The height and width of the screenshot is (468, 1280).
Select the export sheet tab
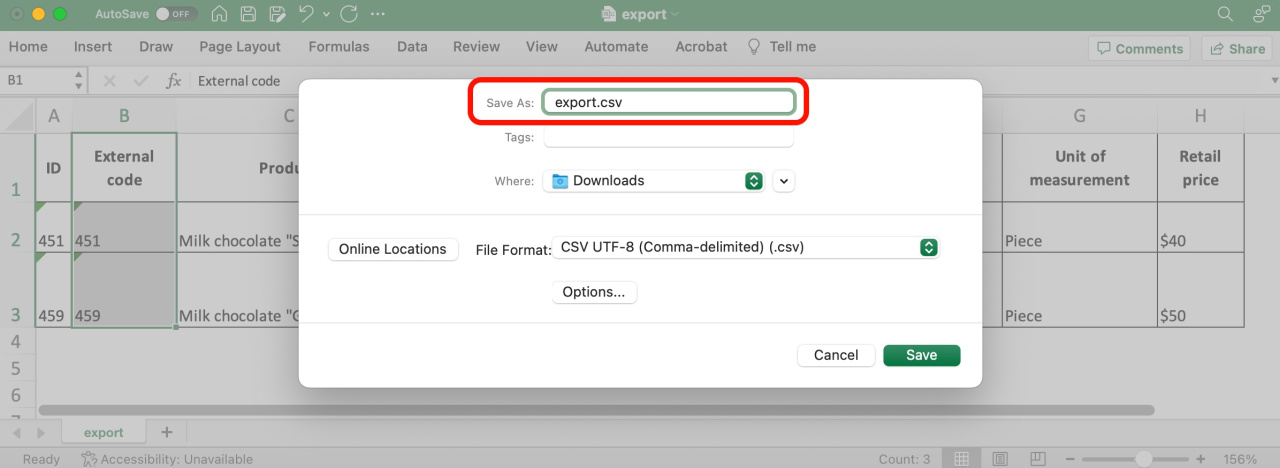click(x=103, y=432)
